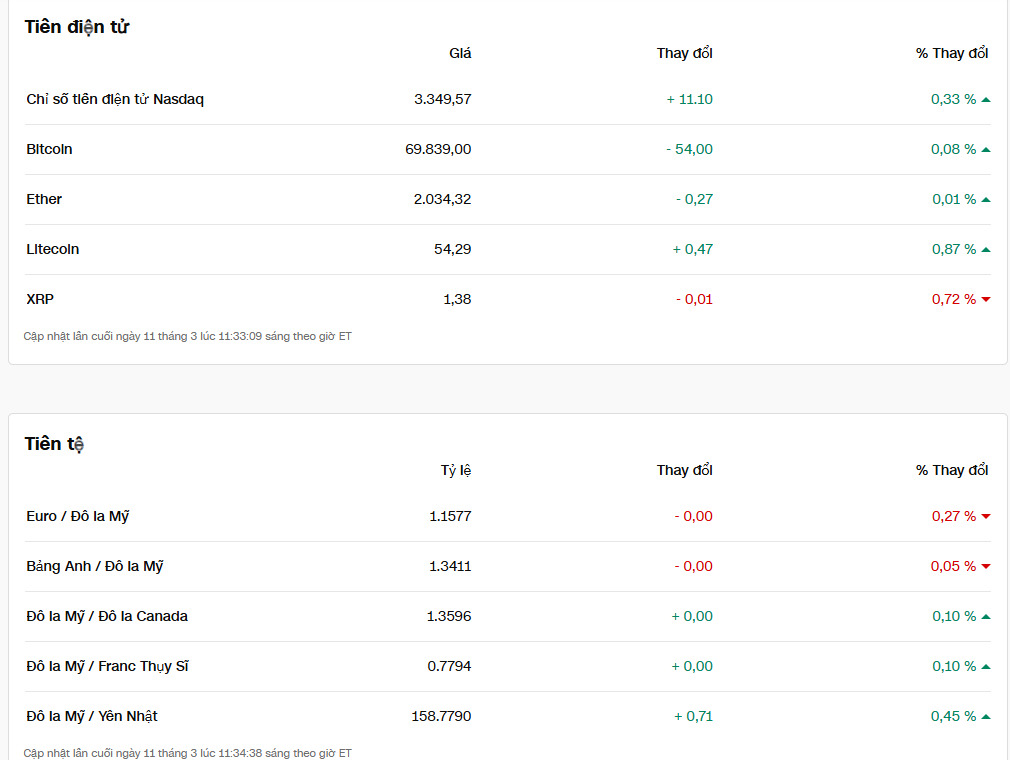The image size is (1010, 760).
Task: Open Đô la Mỹ / Franc Thụy Sĩ pair
Action: pos(107,666)
